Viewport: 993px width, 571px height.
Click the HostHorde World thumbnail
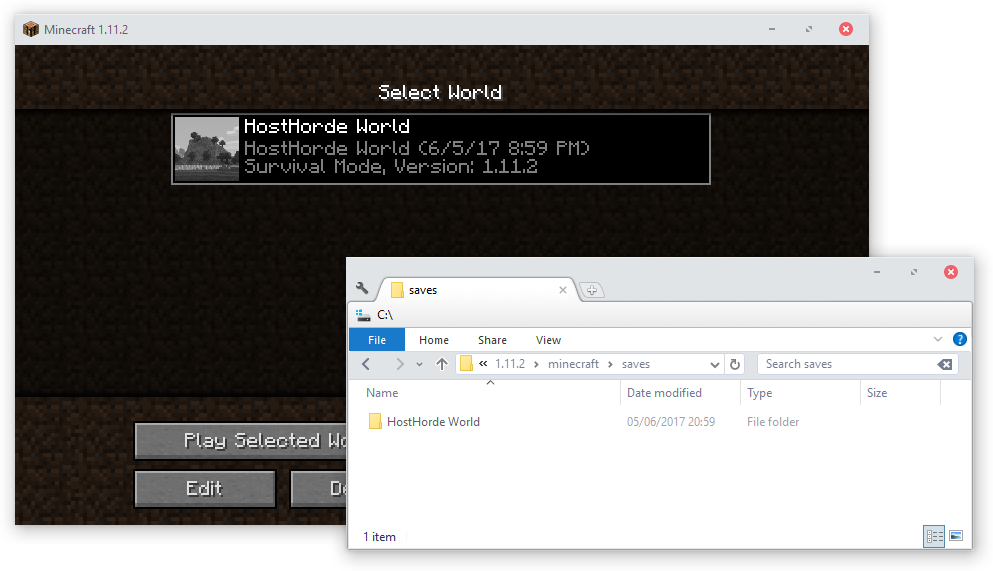[206, 149]
